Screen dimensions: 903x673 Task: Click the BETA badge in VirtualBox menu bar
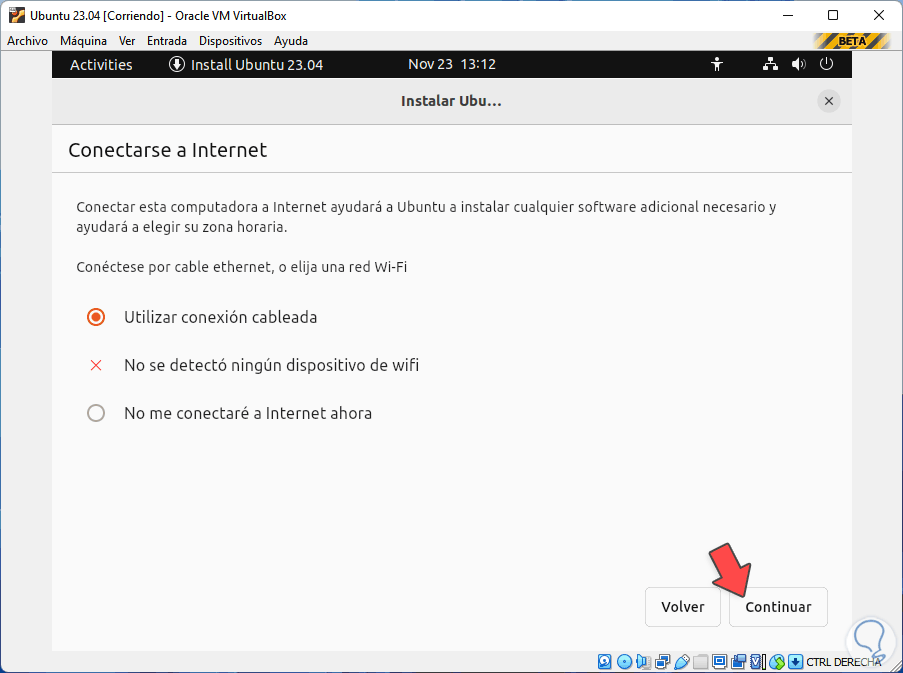[x=852, y=41]
